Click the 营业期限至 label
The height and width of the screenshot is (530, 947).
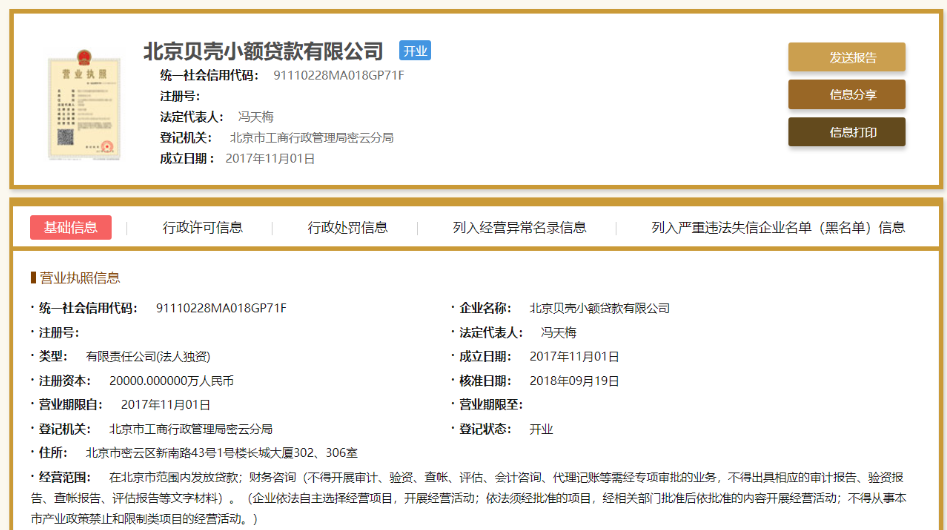pos(490,404)
